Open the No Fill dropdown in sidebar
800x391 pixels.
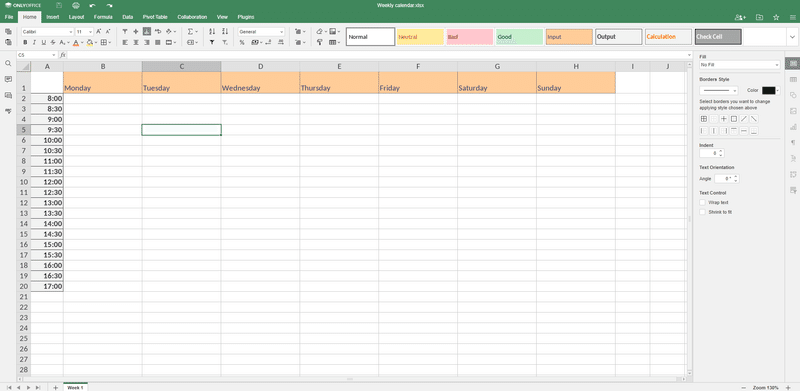[x=739, y=65]
